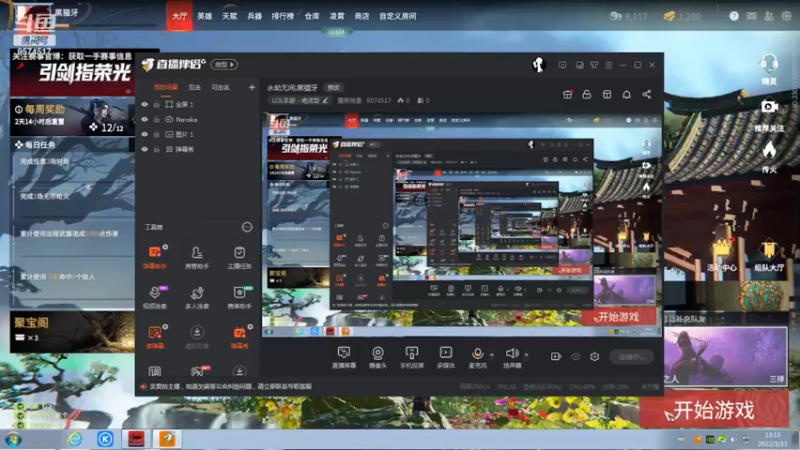Image resolution: width=800 pixels, height=450 pixels.
Task: Click the 引剑指荣光 event banner
Action: (72, 73)
